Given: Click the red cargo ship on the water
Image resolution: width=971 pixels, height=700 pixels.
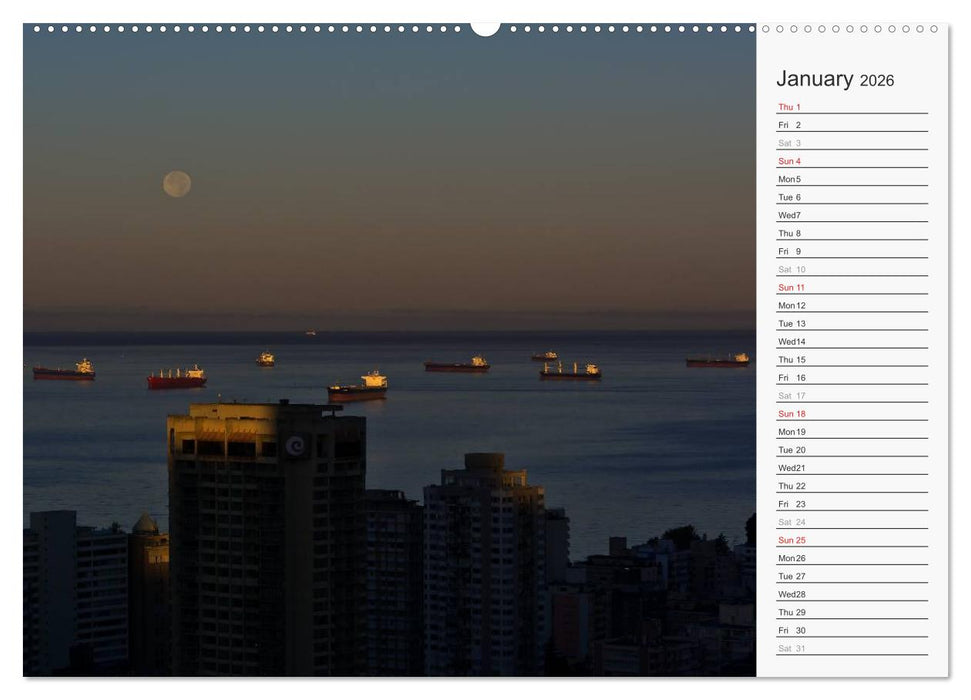Looking at the screenshot, I should coord(173,378).
